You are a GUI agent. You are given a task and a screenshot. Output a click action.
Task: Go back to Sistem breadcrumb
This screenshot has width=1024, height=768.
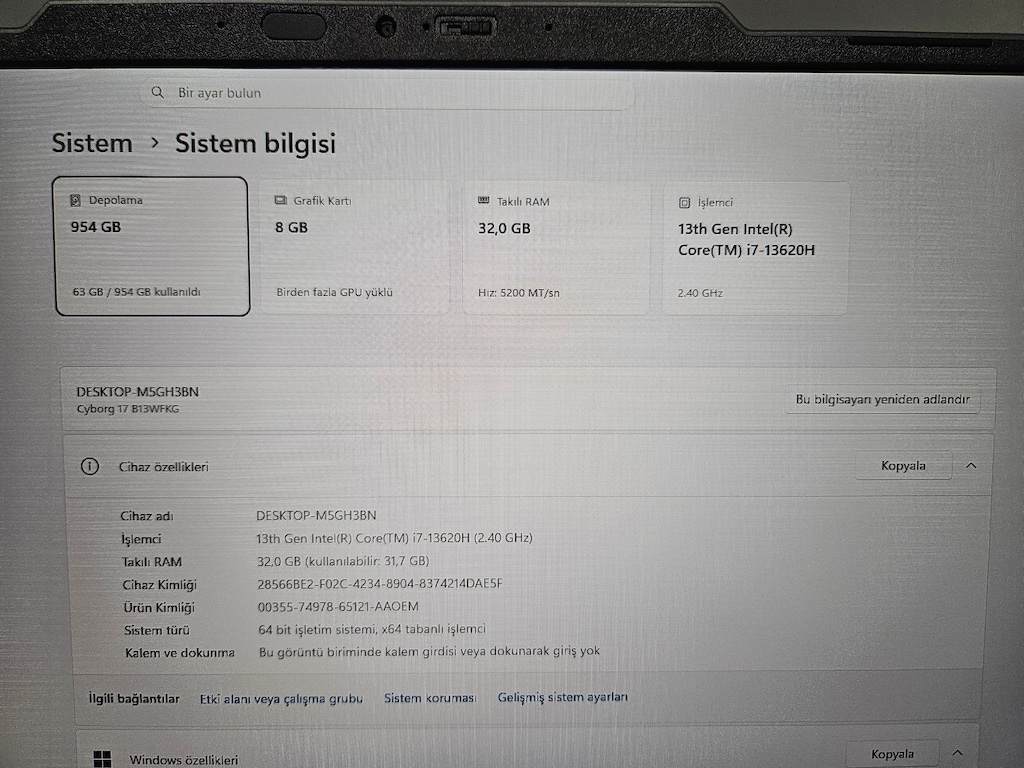(92, 143)
